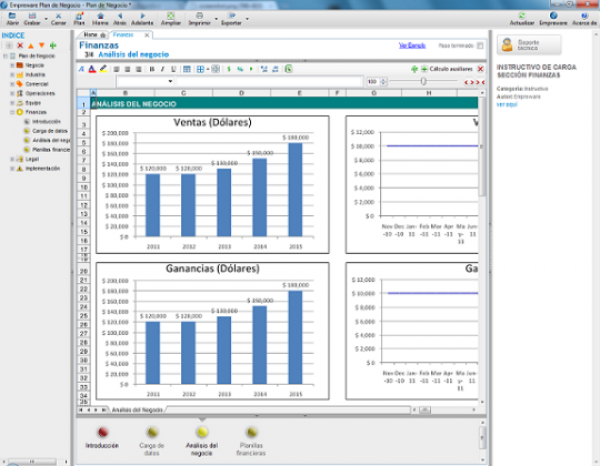Delete the index item with the red X

(x=20, y=46)
